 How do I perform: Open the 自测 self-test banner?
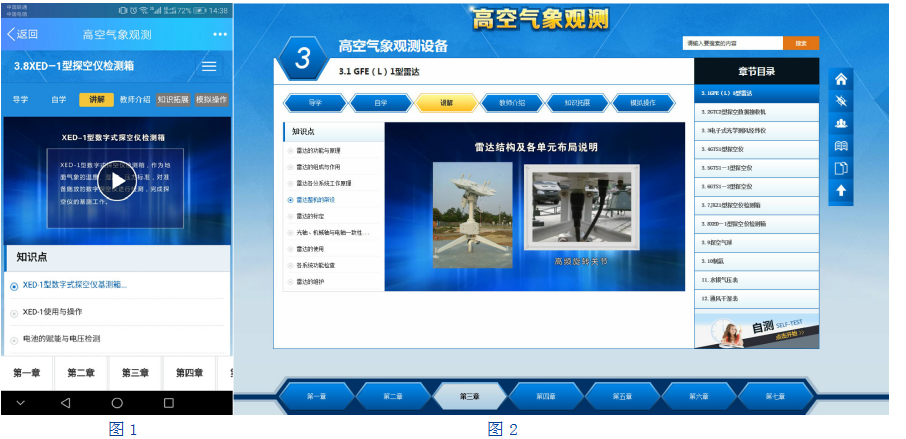click(757, 329)
